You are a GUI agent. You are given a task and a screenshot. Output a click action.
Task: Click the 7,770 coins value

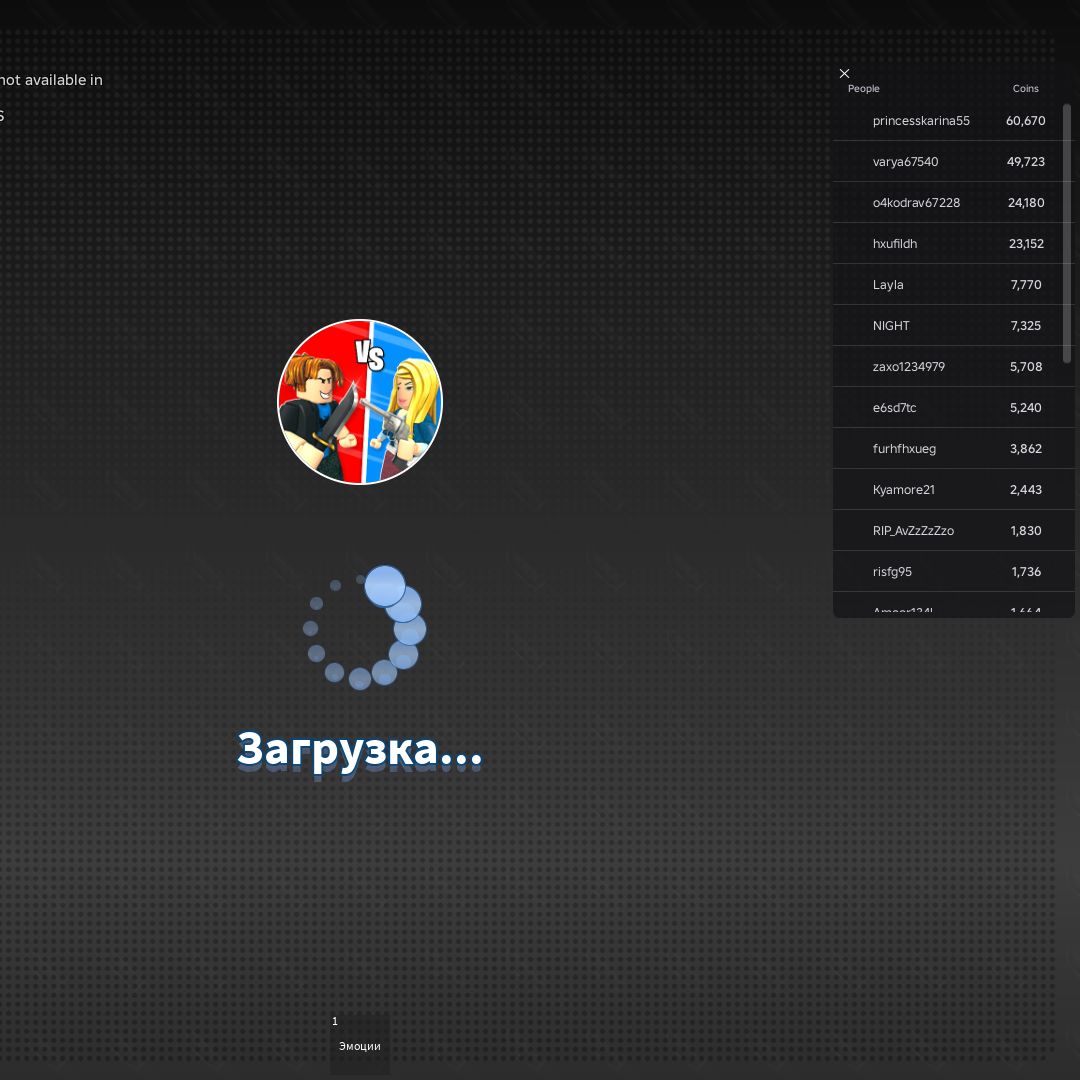click(1026, 284)
